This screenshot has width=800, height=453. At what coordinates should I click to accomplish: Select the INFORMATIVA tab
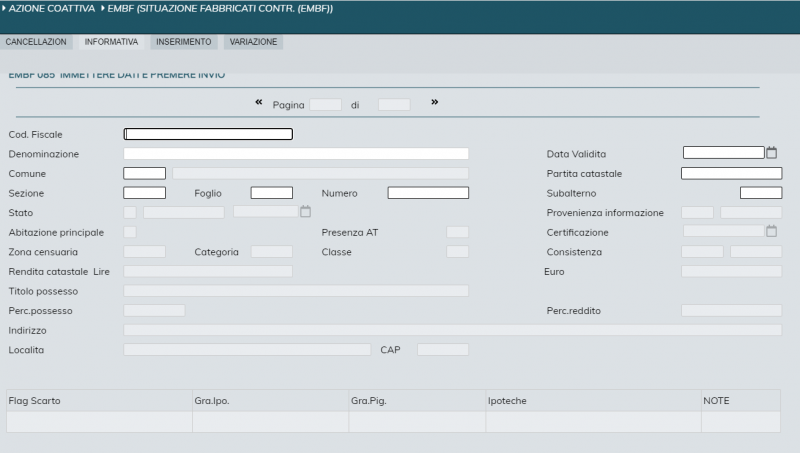coord(111,42)
